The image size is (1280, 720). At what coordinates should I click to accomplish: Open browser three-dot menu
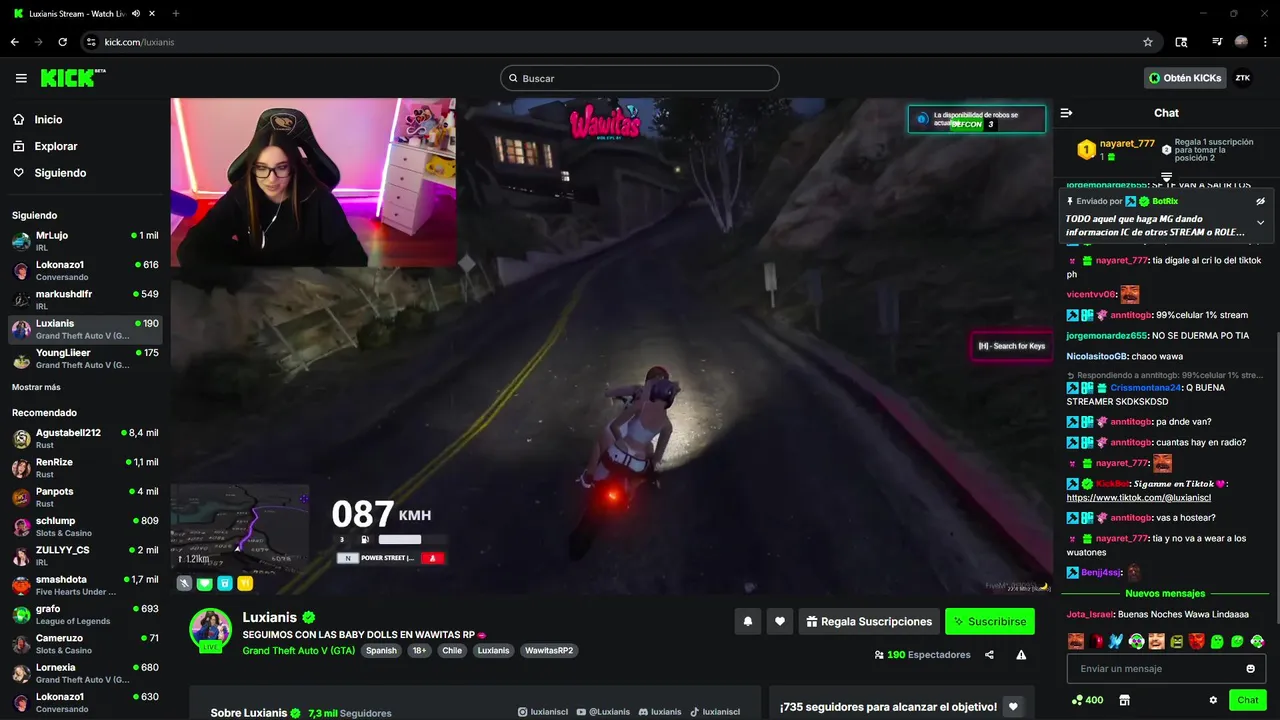[1264, 42]
